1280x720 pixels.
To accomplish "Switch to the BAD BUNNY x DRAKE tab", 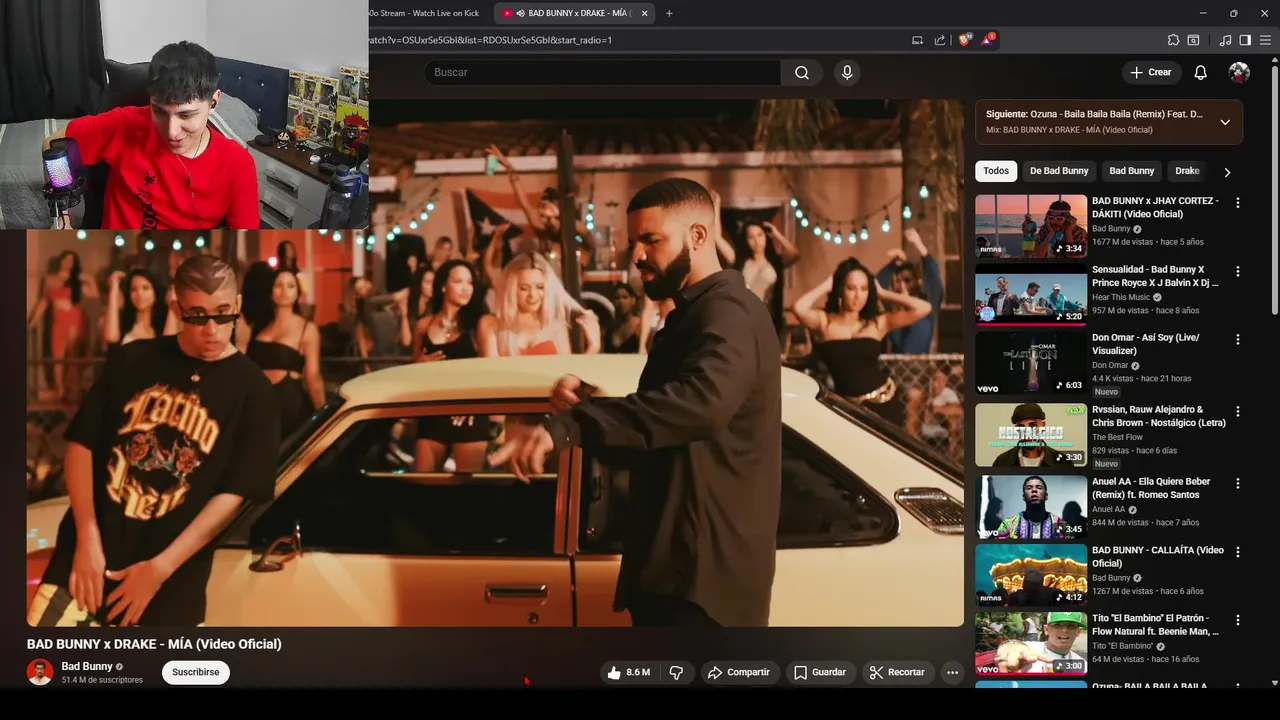I will [573, 13].
